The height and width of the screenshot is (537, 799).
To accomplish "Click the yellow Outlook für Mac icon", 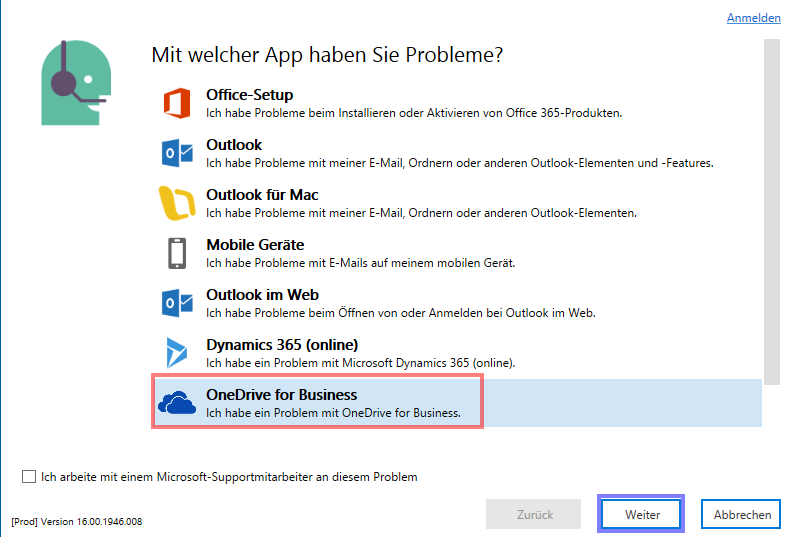I will pyautogui.click(x=177, y=203).
